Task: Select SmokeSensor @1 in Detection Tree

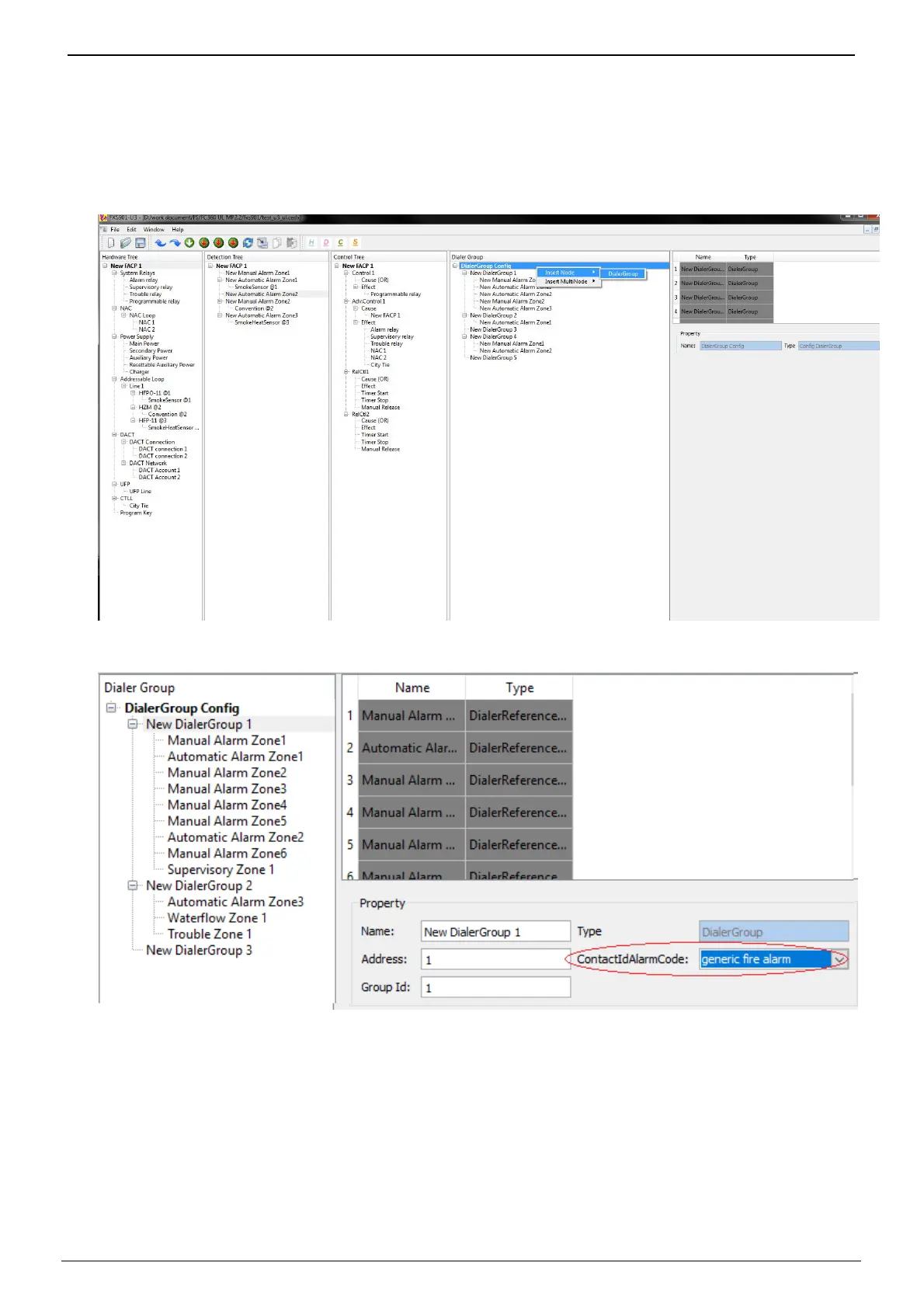Action: tap(255, 287)
